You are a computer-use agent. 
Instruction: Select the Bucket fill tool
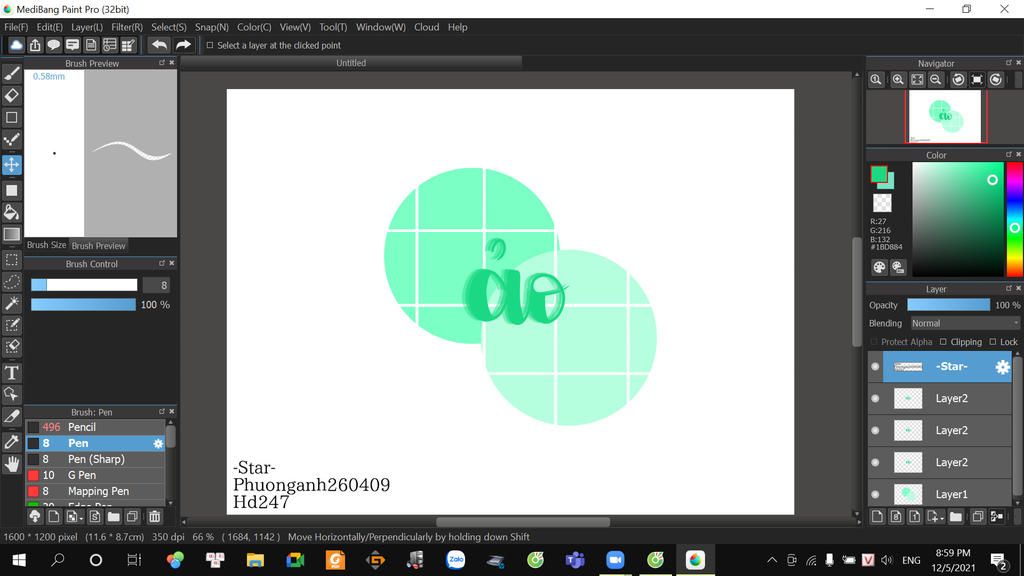12,212
